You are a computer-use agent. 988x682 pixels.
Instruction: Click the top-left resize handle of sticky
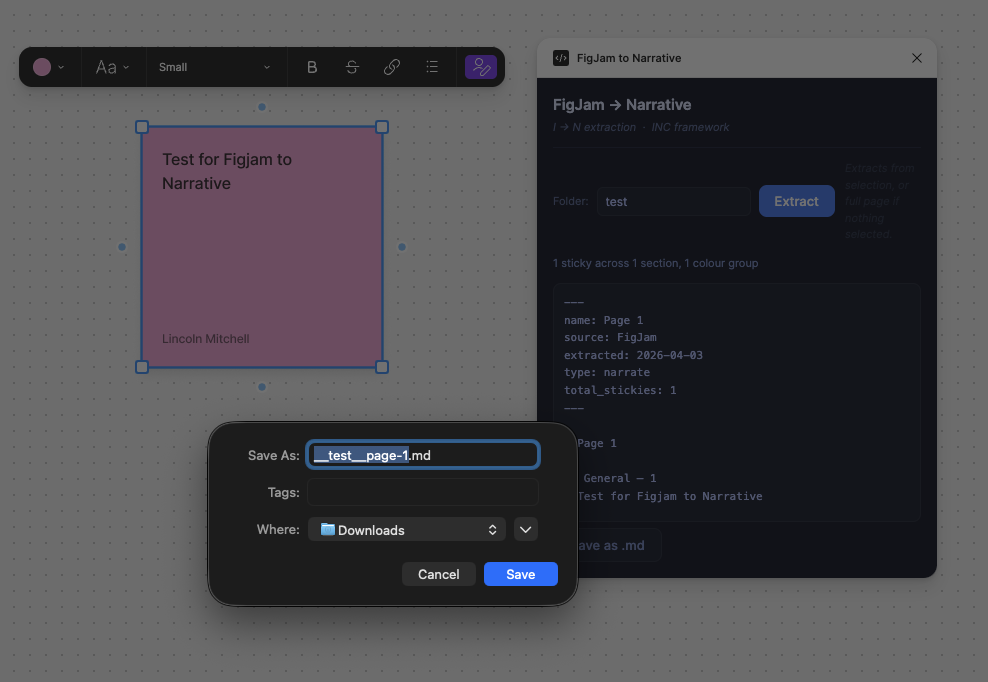(142, 127)
